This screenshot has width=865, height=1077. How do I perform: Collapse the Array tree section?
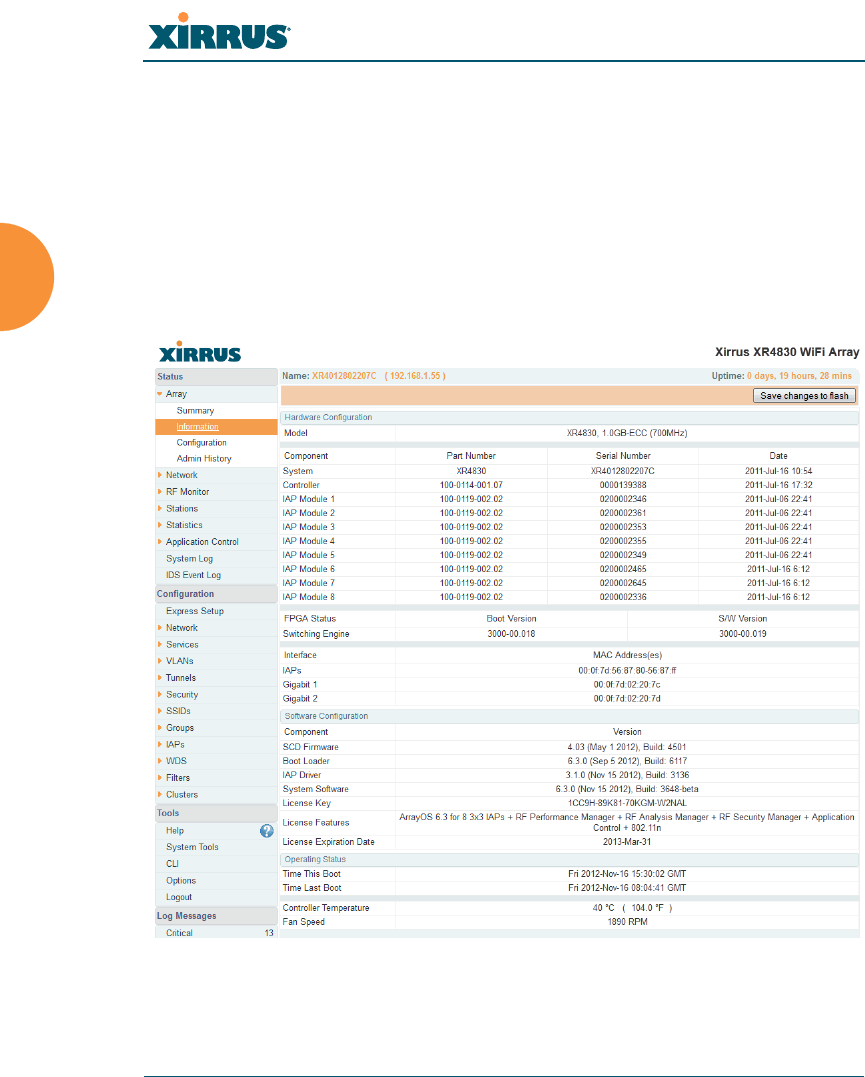[x=159, y=394]
